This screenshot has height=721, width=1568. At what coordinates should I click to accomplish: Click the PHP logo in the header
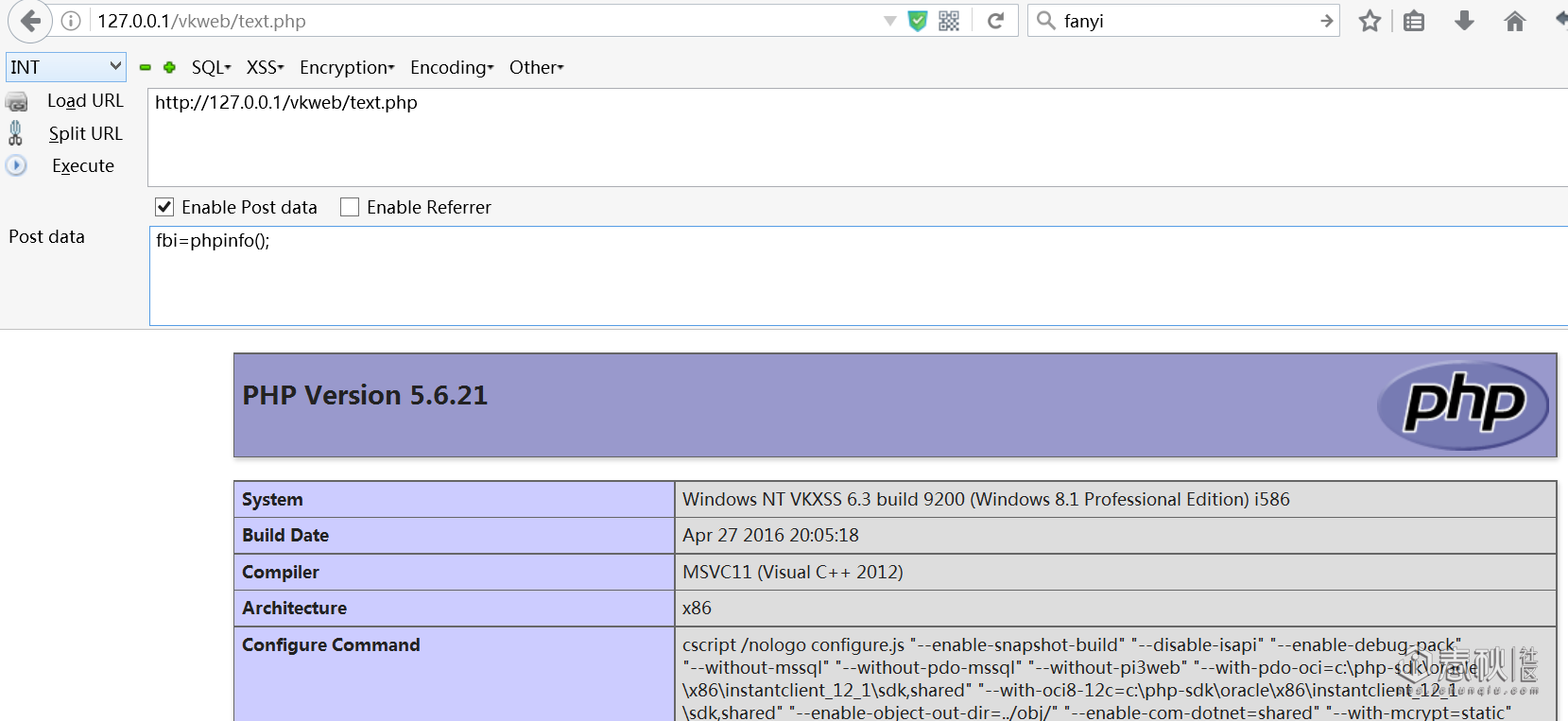(1463, 405)
